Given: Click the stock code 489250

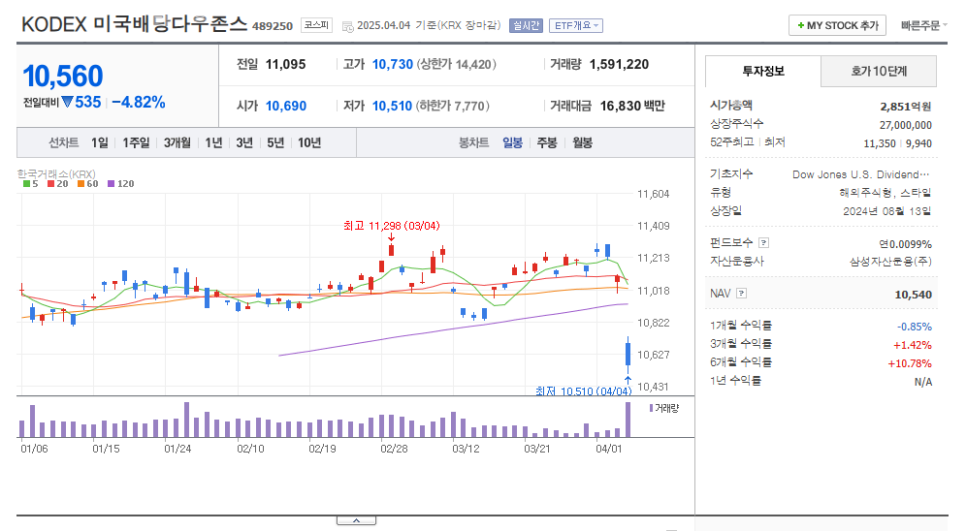Looking at the screenshot, I should (272, 26).
